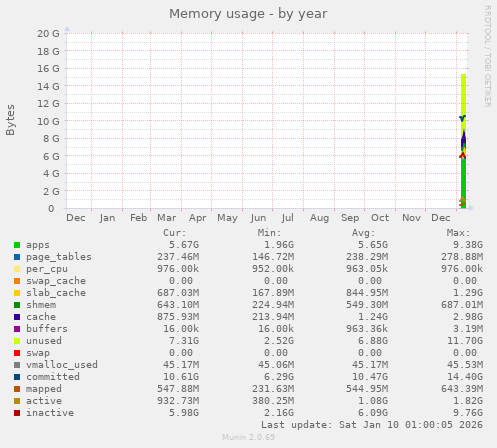Click the committed navy legend swatch

(17, 377)
